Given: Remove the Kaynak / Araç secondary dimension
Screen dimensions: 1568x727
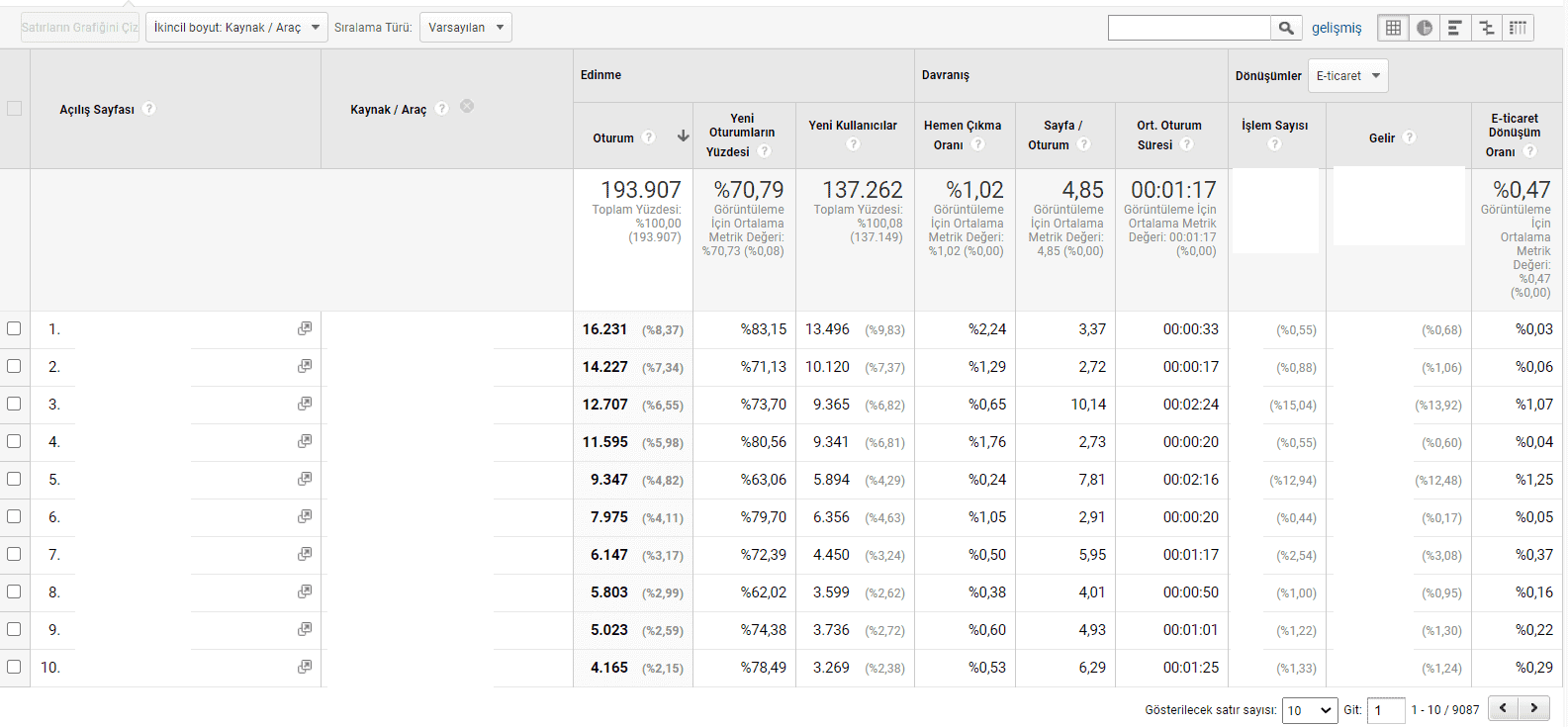Looking at the screenshot, I should (467, 107).
